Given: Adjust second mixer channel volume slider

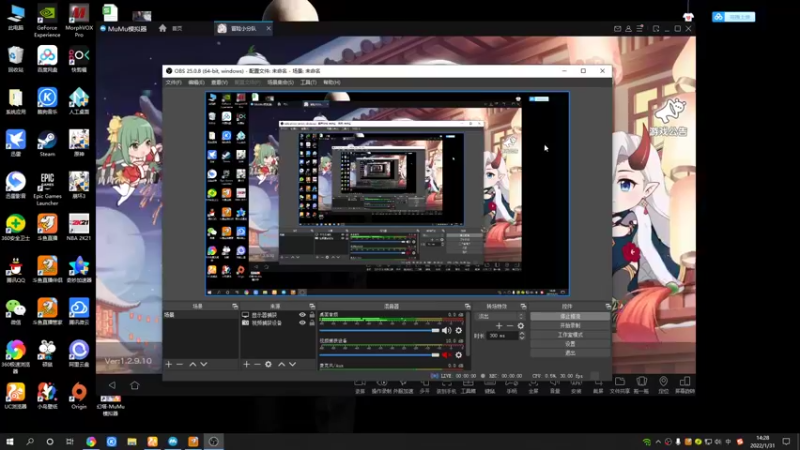Looking at the screenshot, I should (x=380, y=355).
